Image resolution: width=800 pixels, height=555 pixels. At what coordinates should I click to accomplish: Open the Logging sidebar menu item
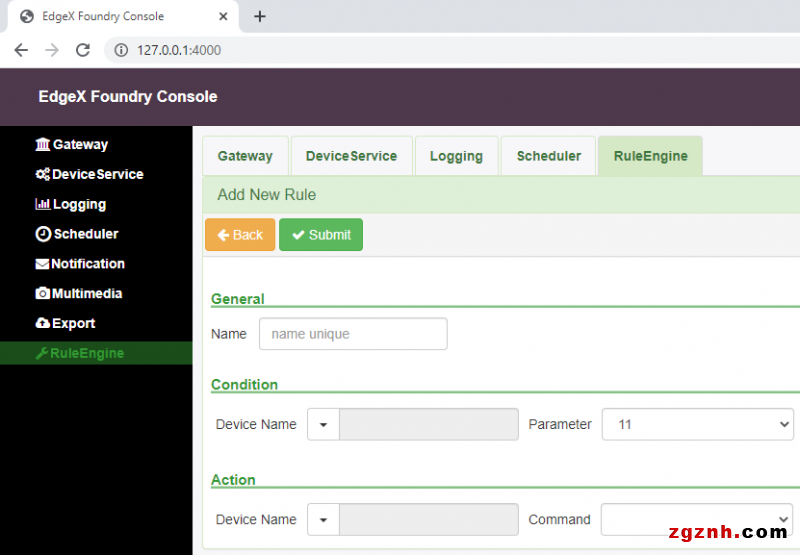96,204
